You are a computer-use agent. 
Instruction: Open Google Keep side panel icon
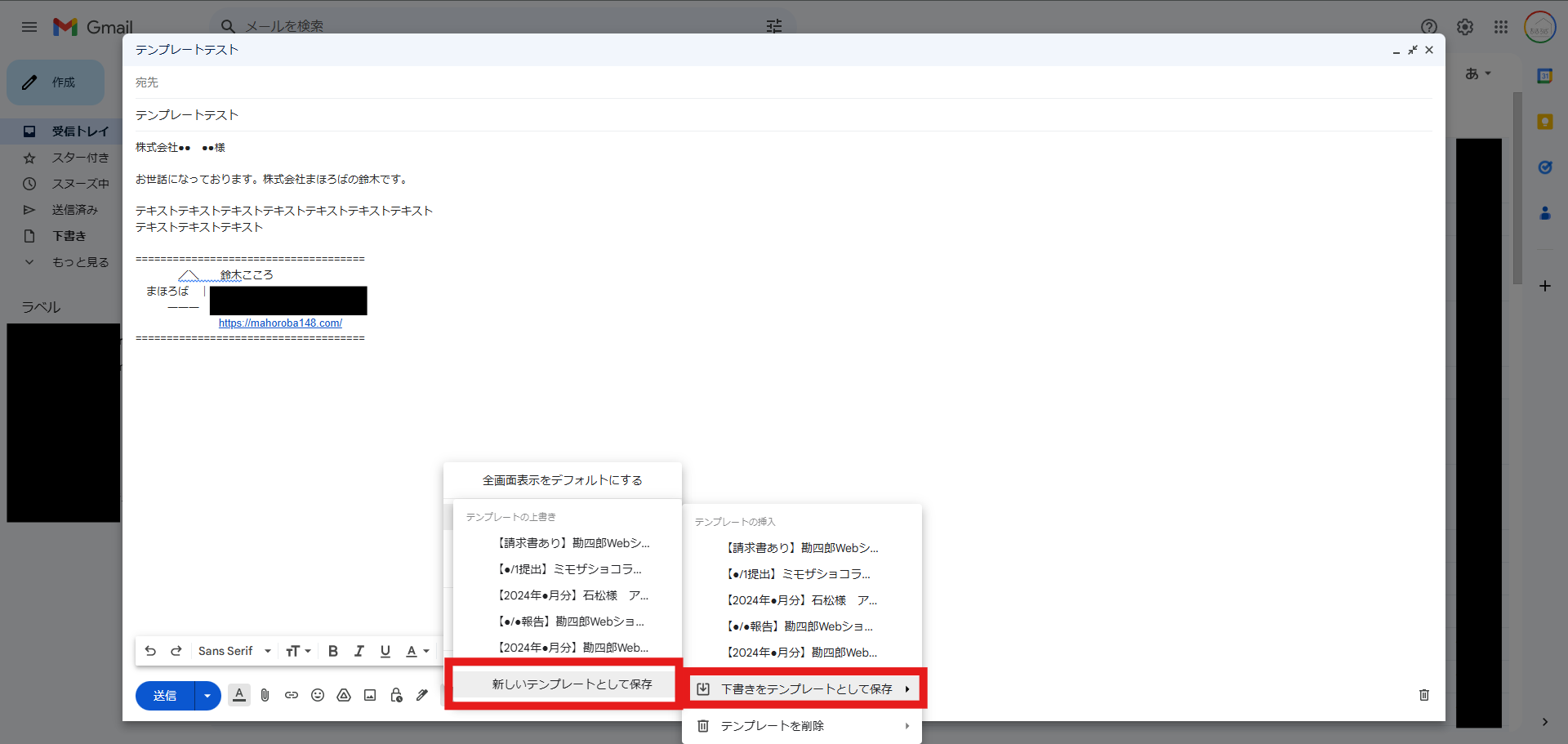coord(1544,122)
